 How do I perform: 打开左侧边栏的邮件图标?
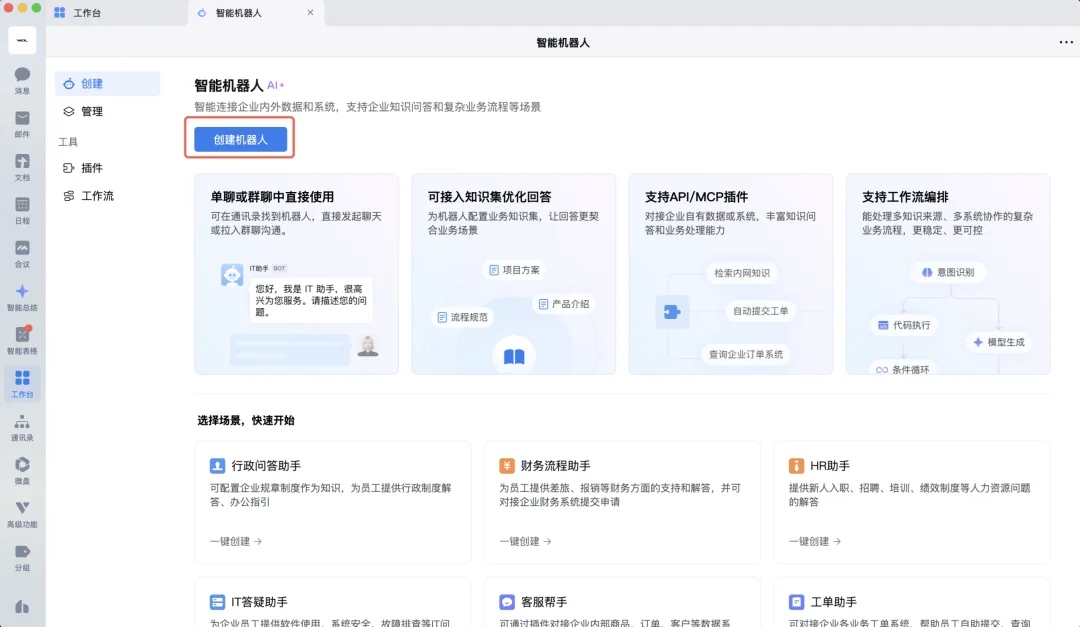point(22,120)
